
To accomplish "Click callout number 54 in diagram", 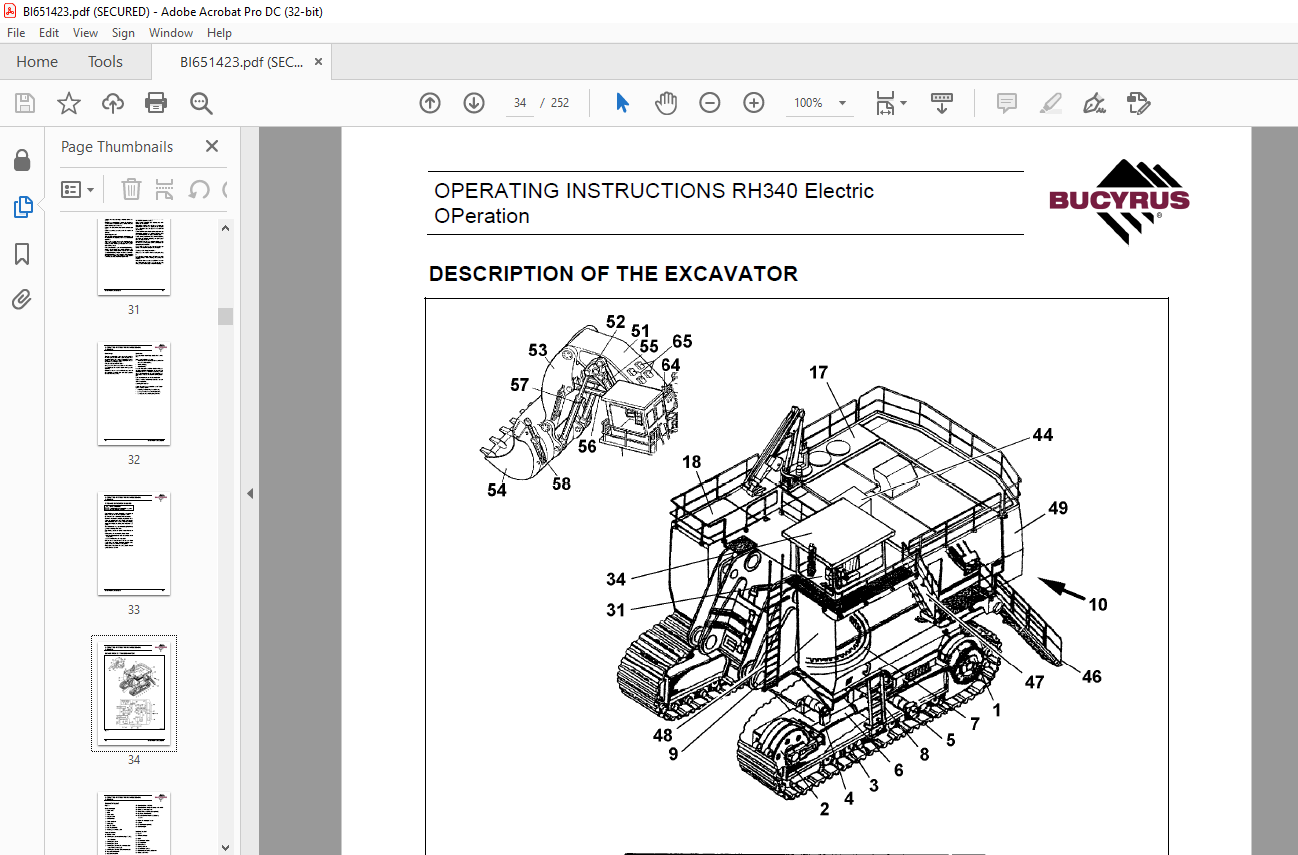I will point(497,490).
